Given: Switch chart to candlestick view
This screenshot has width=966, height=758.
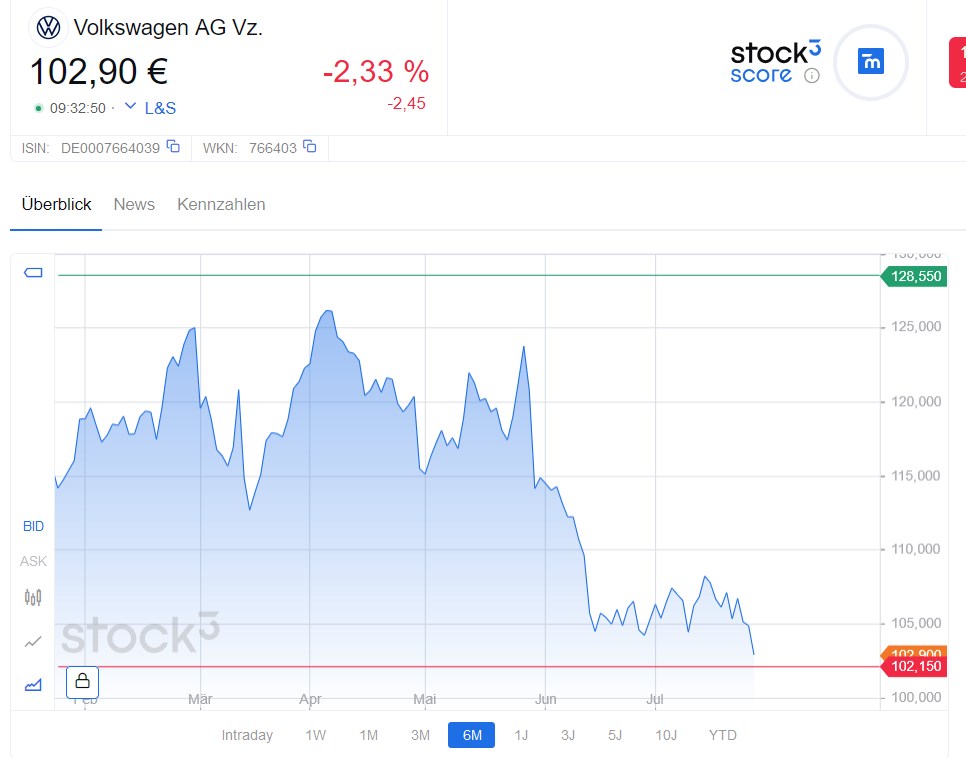Looking at the screenshot, I should (33, 598).
